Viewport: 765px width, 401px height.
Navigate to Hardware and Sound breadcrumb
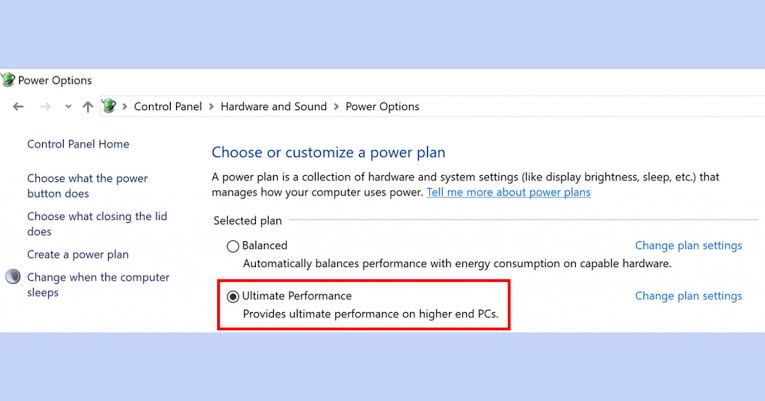pyautogui.click(x=273, y=107)
